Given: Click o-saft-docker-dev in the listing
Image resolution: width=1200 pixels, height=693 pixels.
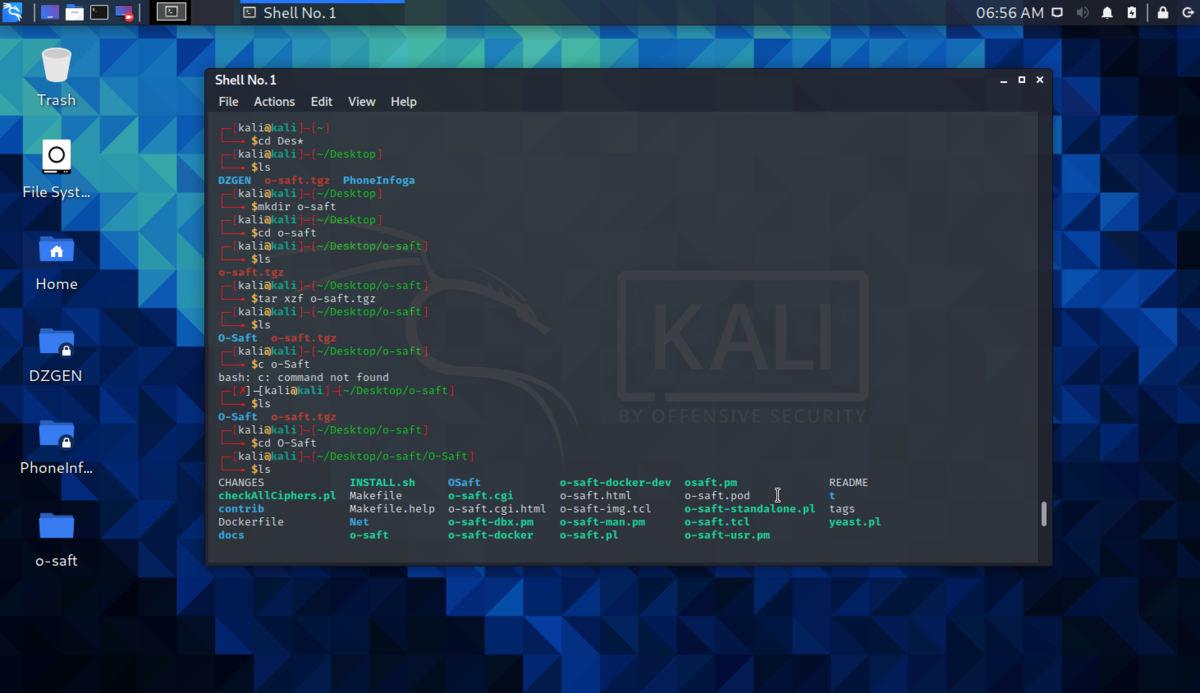Looking at the screenshot, I should coord(615,483).
